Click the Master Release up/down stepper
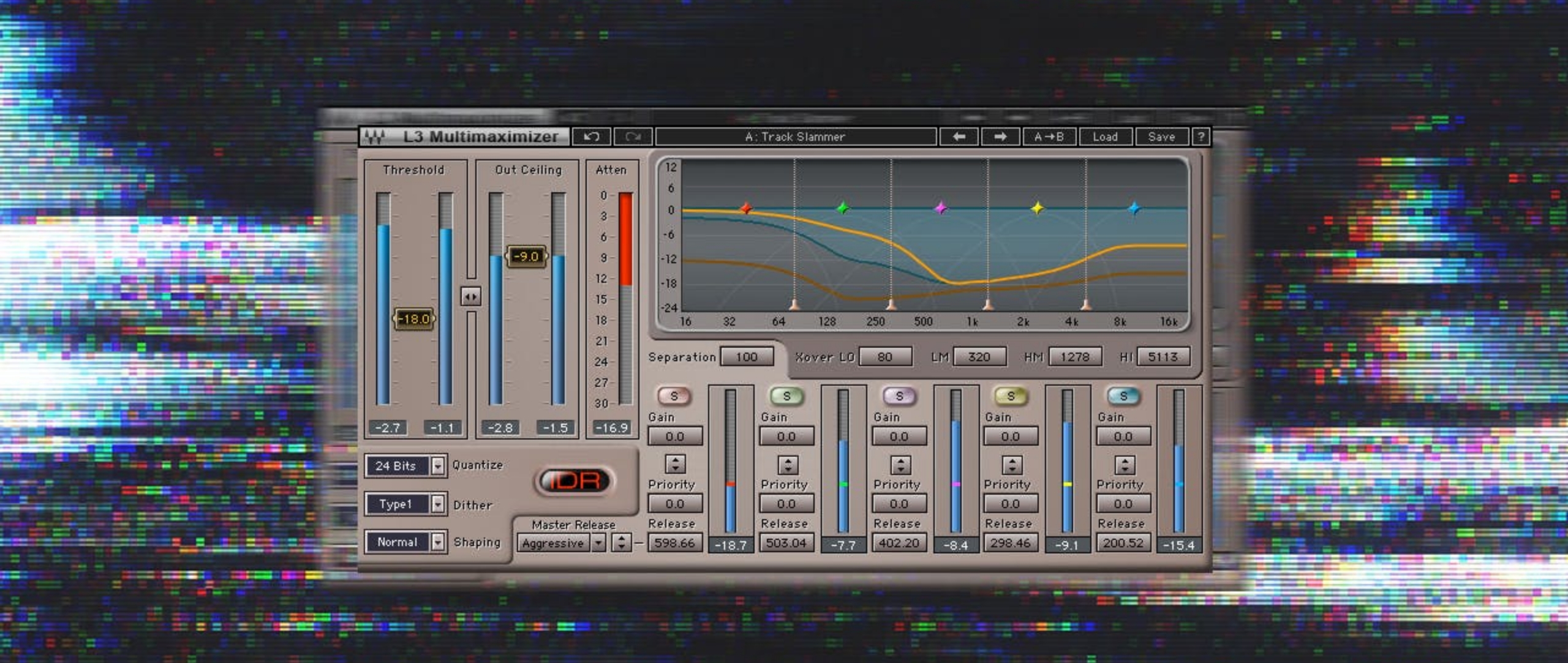The image size is (1568, 663). tap(621, 543)
